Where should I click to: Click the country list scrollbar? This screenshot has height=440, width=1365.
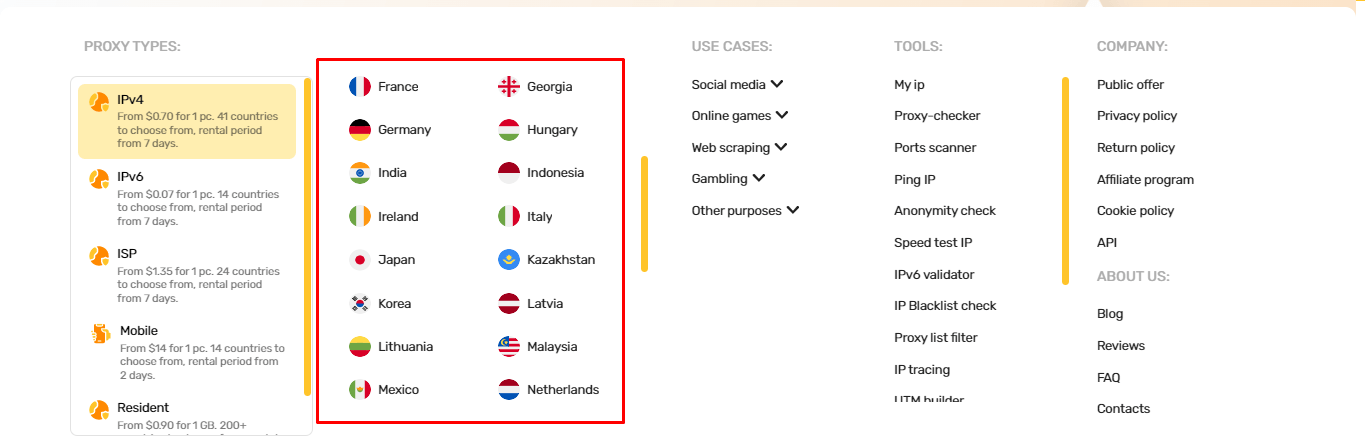point(645,213)
